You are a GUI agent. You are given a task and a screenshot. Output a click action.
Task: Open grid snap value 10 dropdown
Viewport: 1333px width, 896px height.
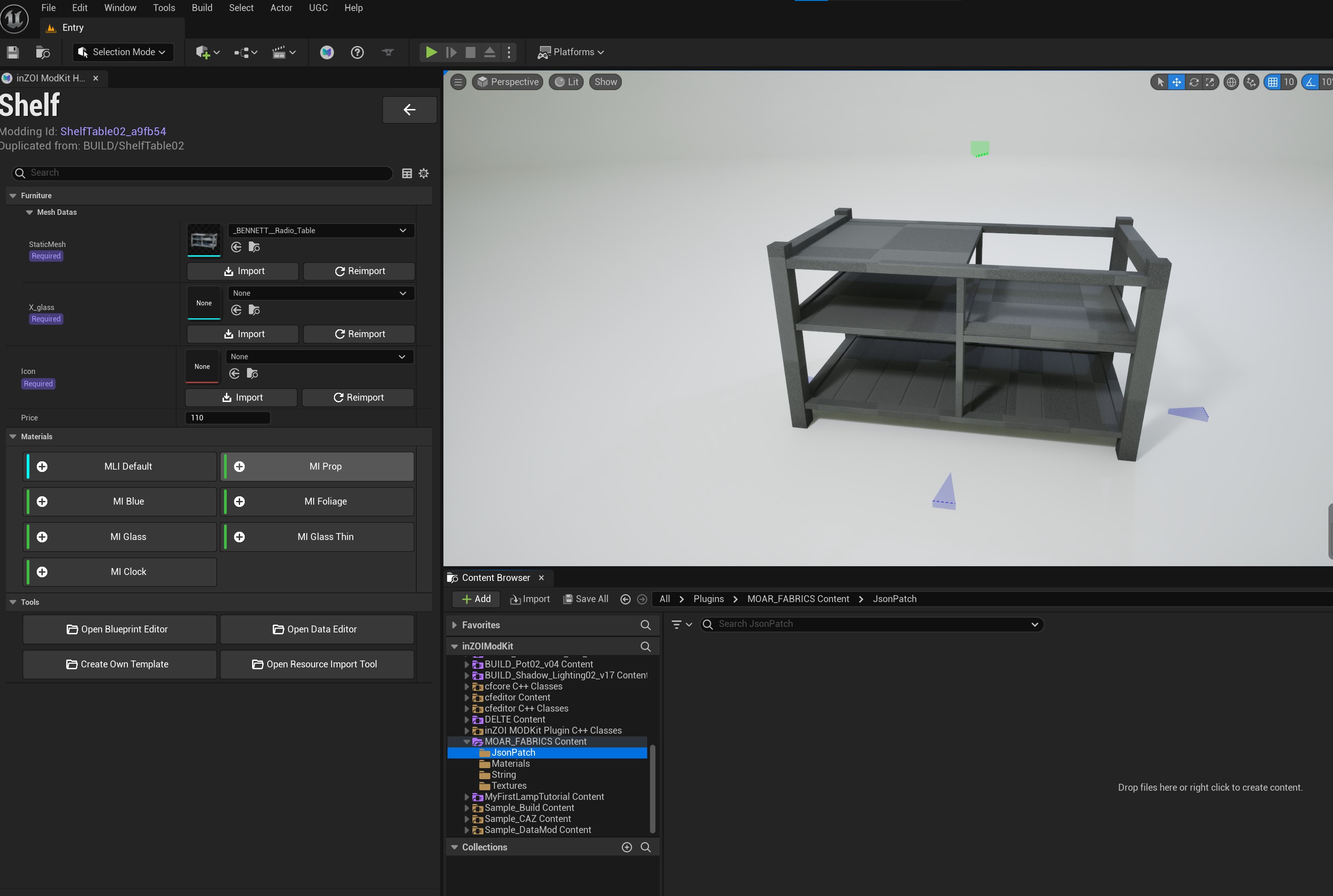tap(1289, 82)
